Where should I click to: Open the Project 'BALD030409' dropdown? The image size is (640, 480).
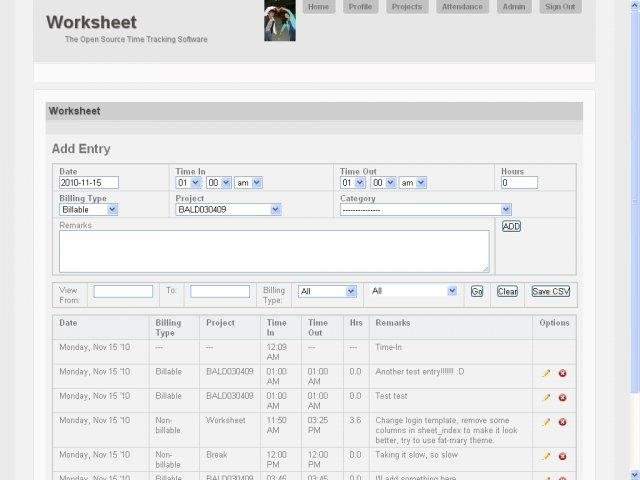tap(229, 210)
